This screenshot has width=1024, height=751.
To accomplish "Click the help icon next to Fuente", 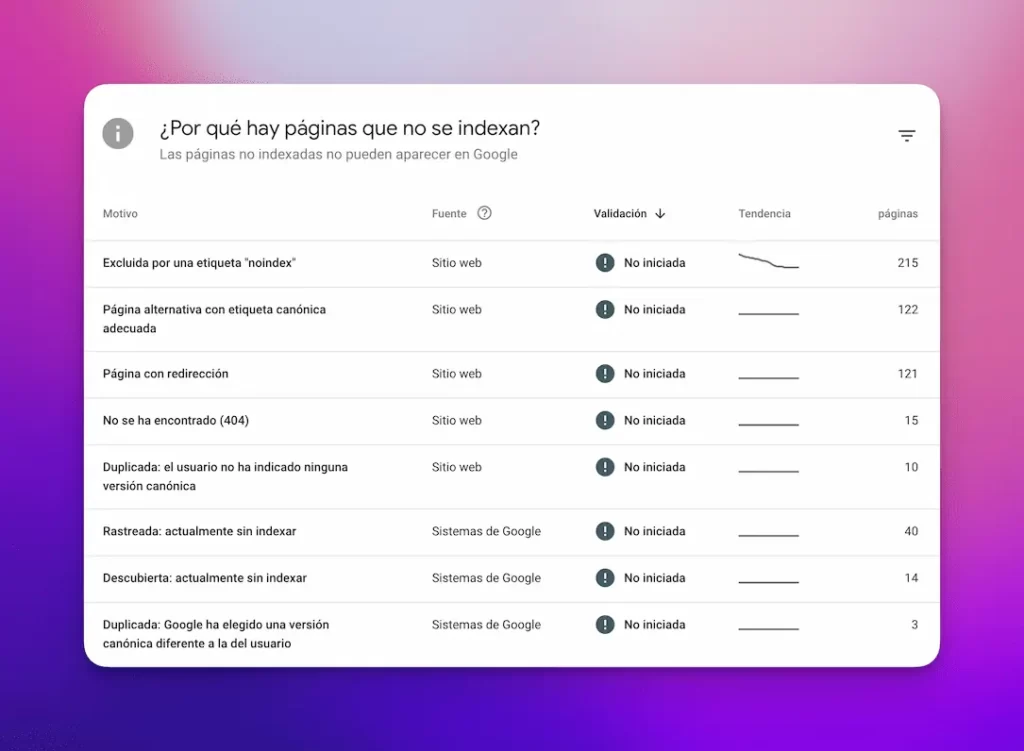I will click(485, 213).
